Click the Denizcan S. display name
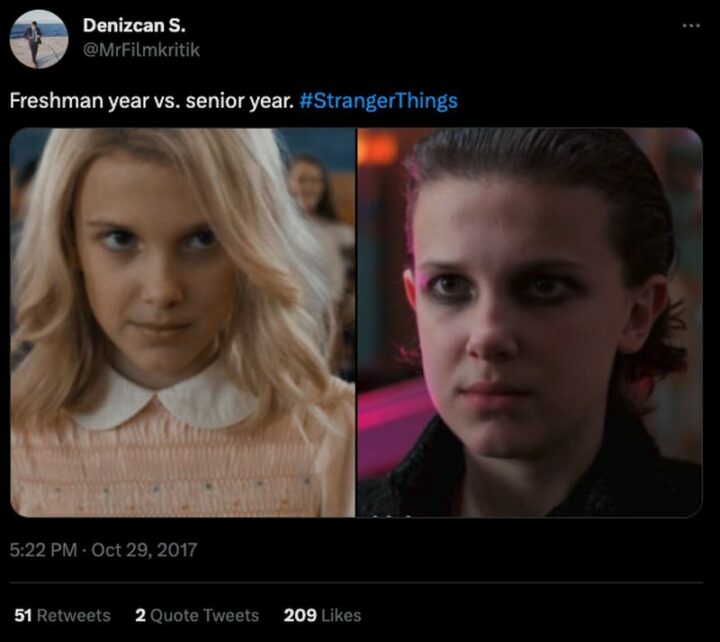 (x=134, y=25)
